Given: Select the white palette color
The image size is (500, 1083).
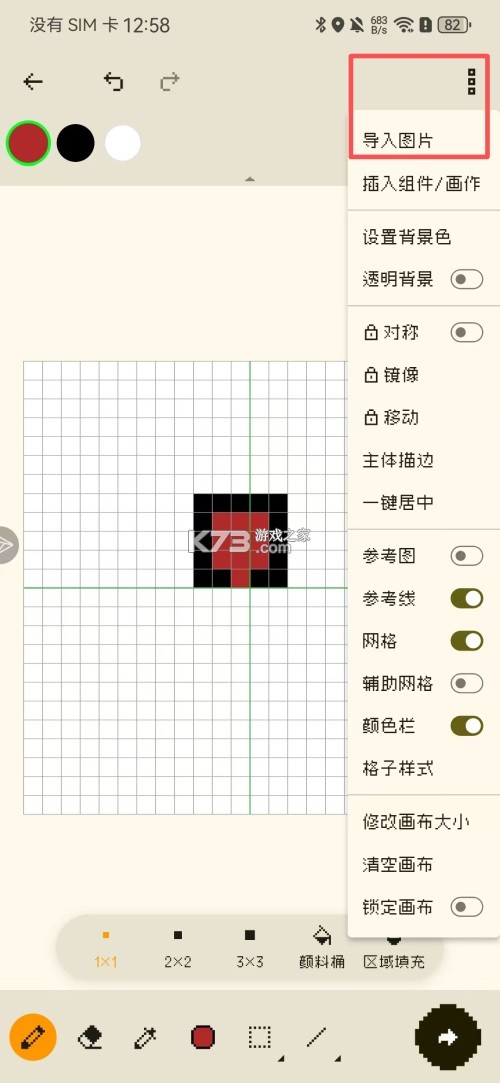Looking at the screenshot, I should tap(123, 143).
